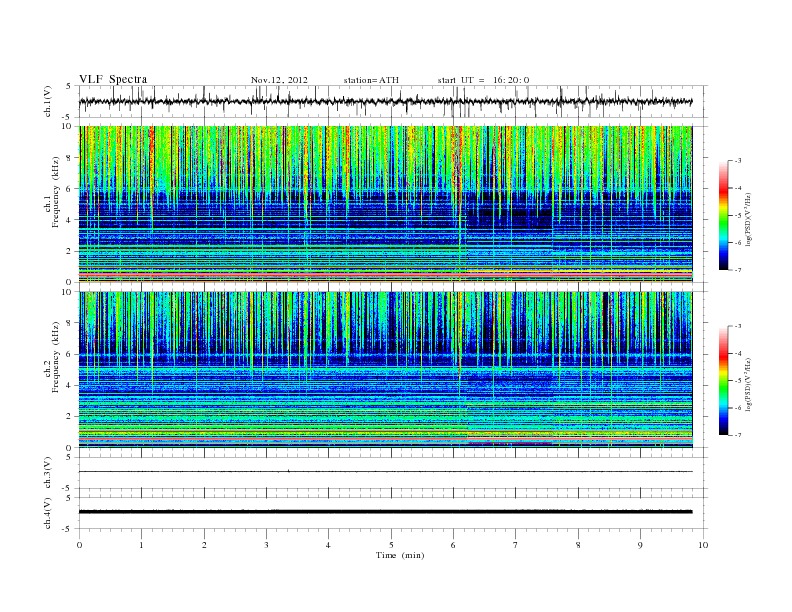Click the ch.2 "Frequency (kHz)" axis label

[x=56, y=356]
